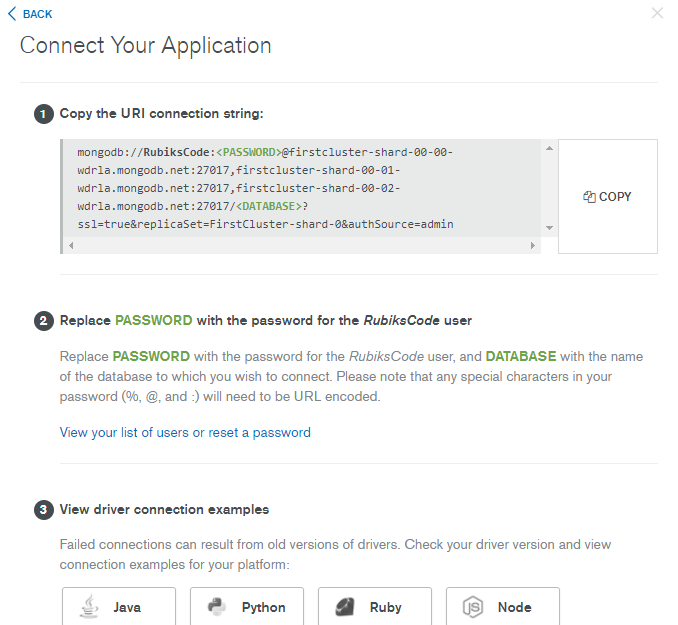The width and height of the screenshot is (678, 625).
Task: Click the COPY button for URI
Action: 608,196
